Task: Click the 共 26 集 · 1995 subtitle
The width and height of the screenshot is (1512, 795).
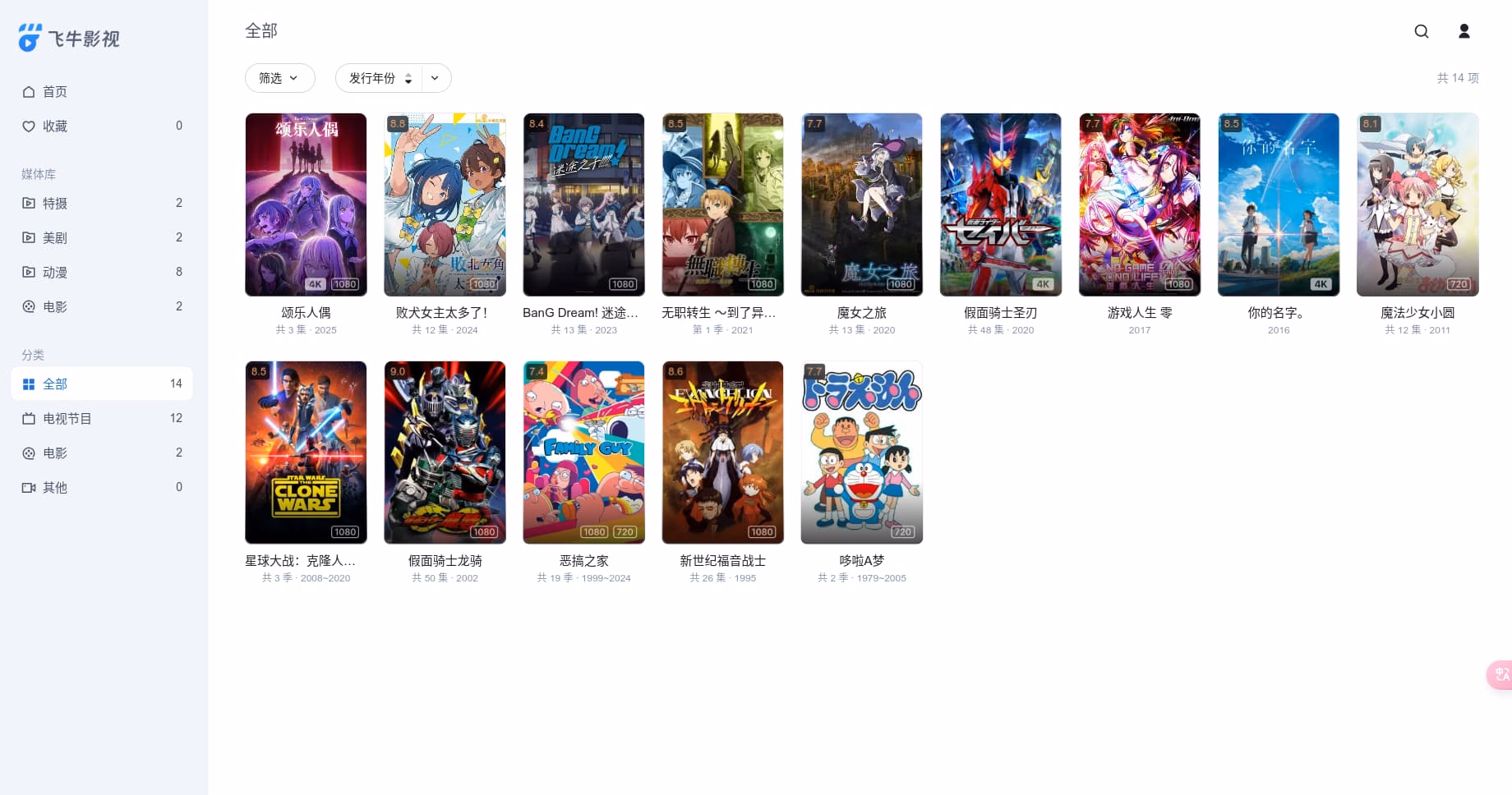Action: [x=722, y=578]
